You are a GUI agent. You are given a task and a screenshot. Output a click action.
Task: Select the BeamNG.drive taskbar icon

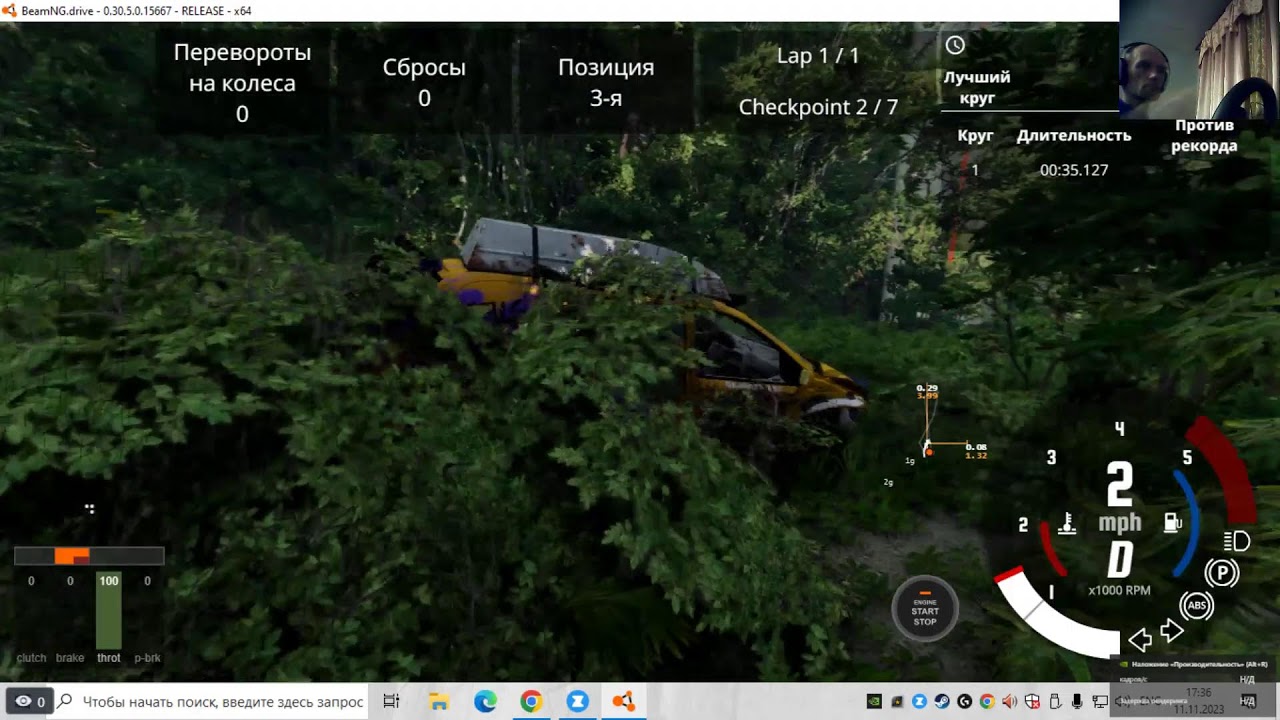(623, 702)
